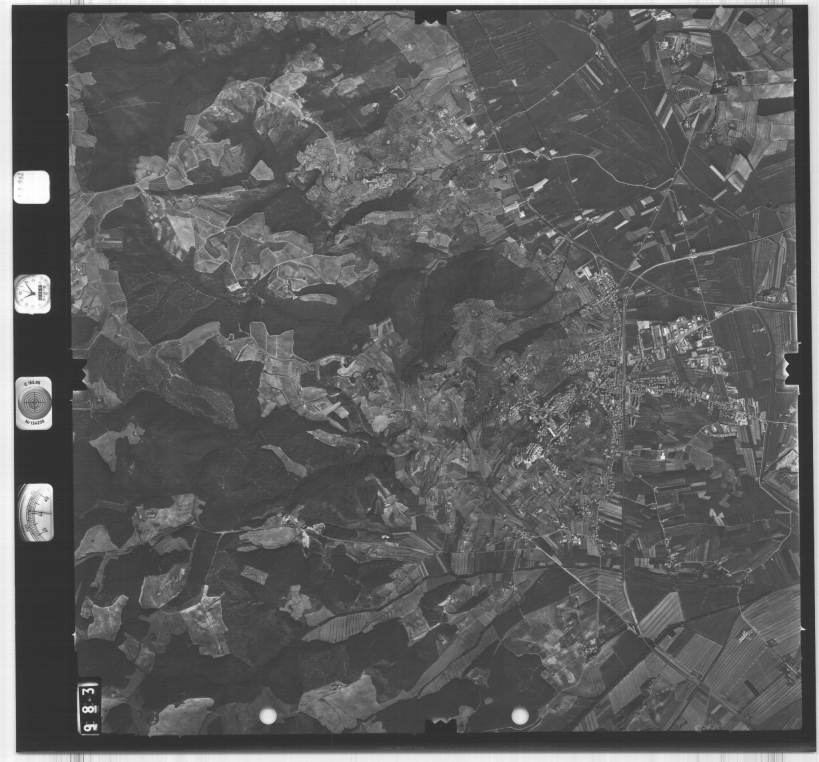Click the left white punch hole

267,716
